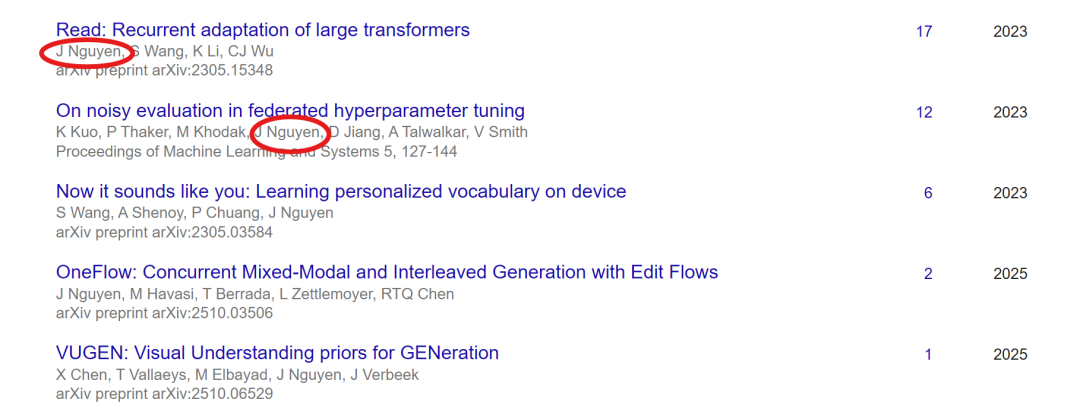
Task: Open "VUGEN: Visual Understanding priors for GENeration"
Action: (277, 353)
